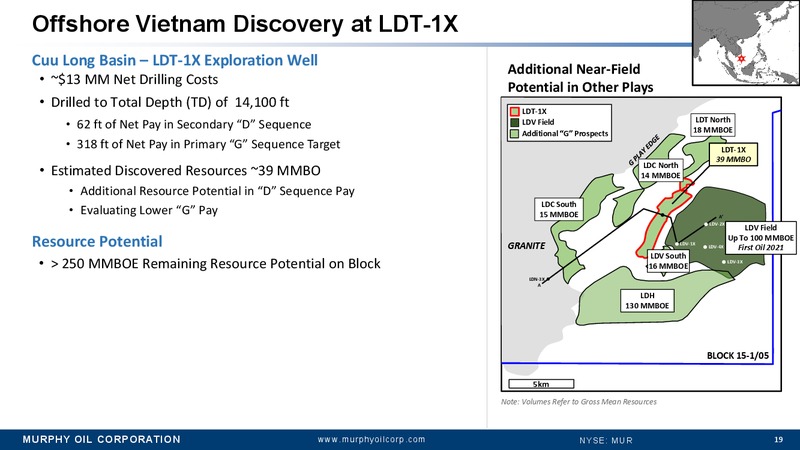Click the 'LDT North 18 MMBOE' map label
This screenshot has width=800, height=450.
[x=713, y=125]
